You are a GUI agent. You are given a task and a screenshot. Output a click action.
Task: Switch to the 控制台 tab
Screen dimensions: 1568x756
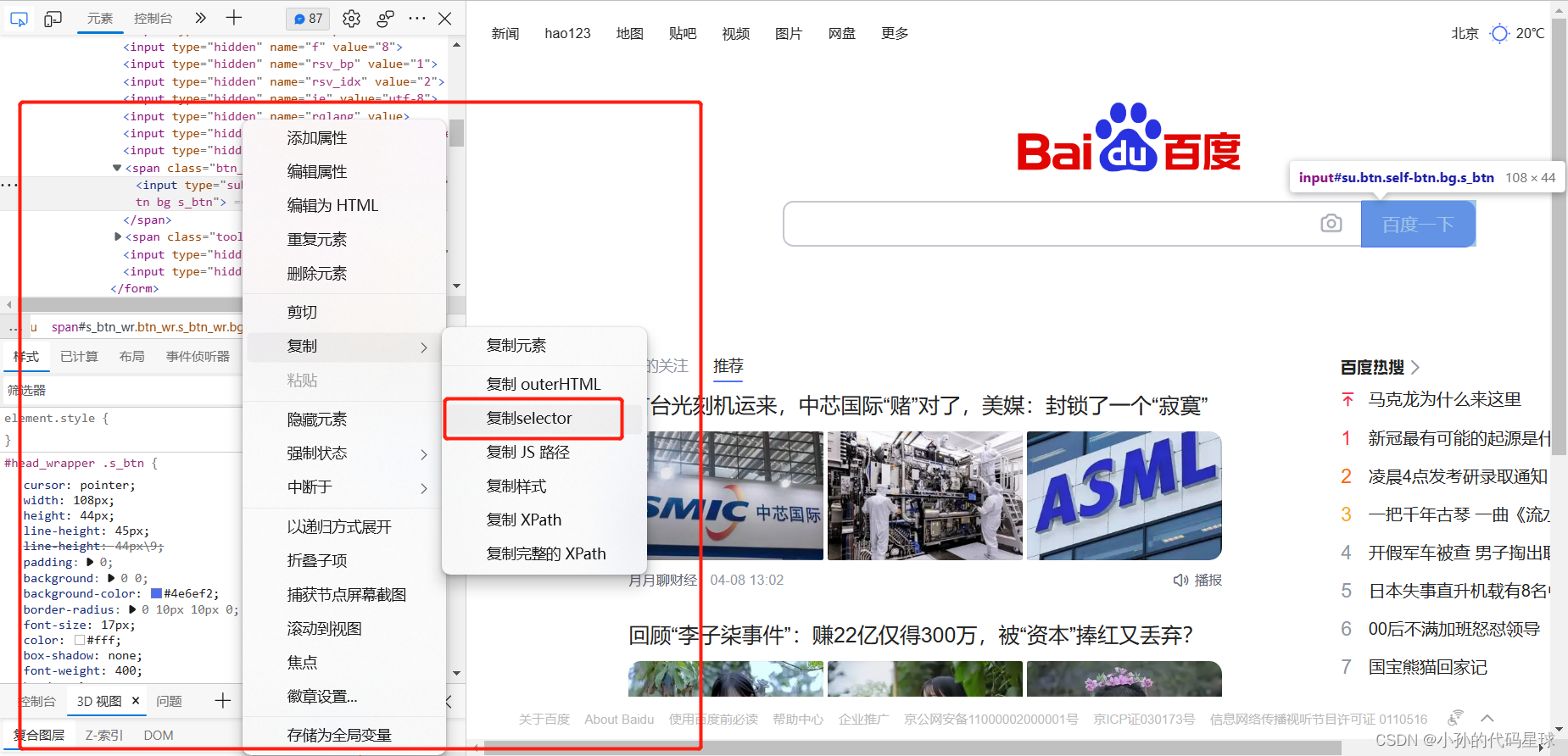click(x=153, y=19)
